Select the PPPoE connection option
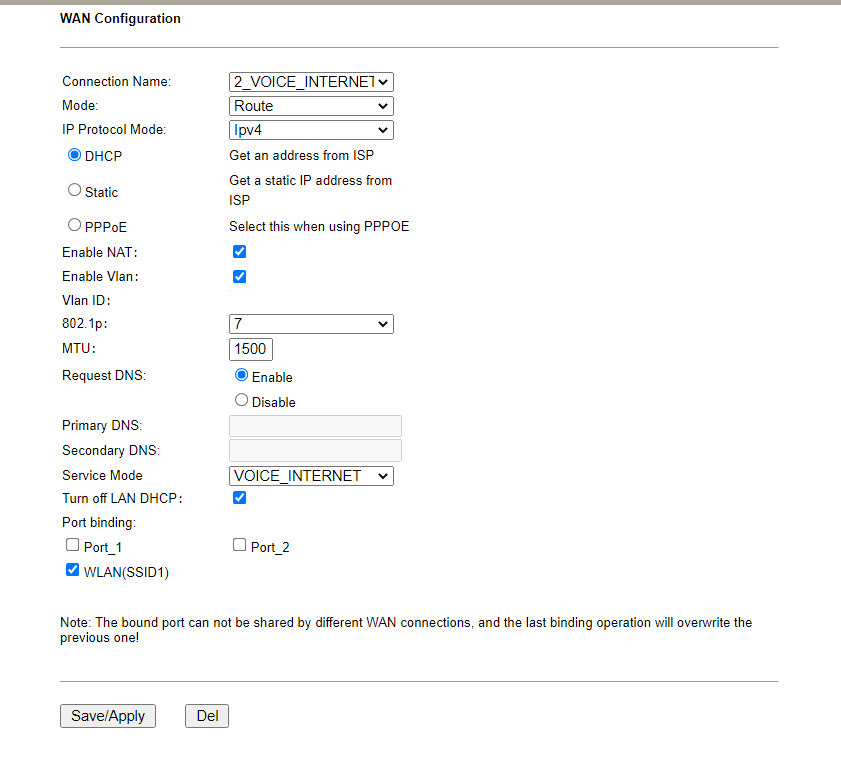 pos(74,226)
